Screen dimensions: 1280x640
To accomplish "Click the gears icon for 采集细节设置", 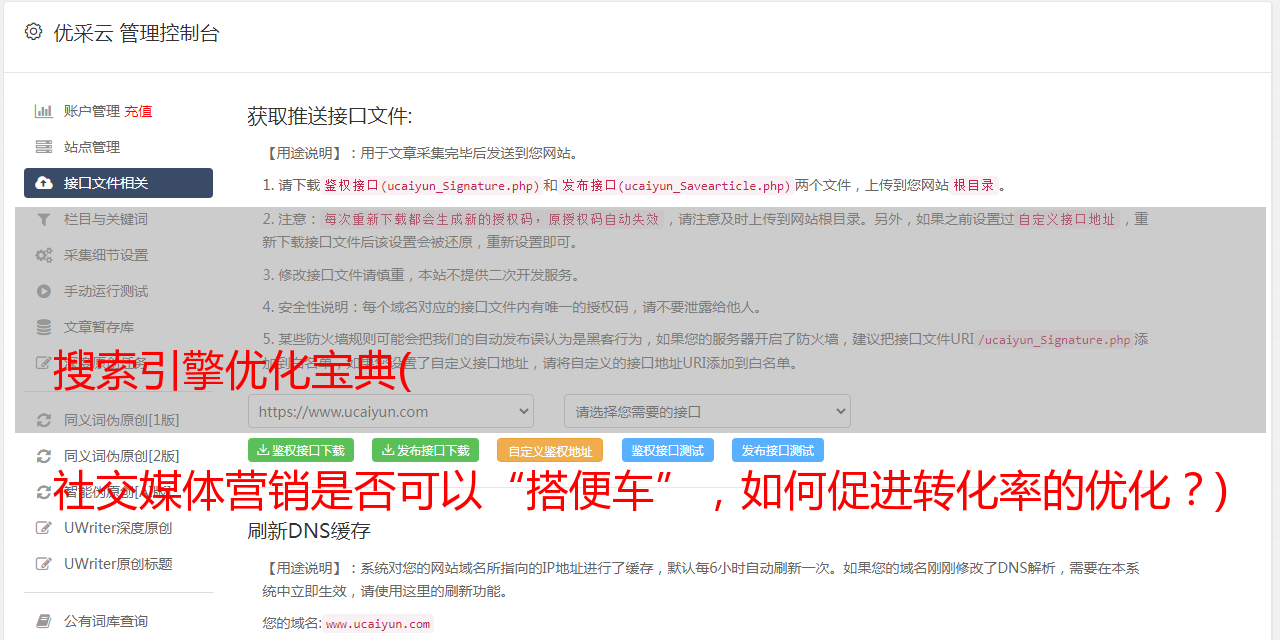I will pyautogui.click(x=44, y=255).
